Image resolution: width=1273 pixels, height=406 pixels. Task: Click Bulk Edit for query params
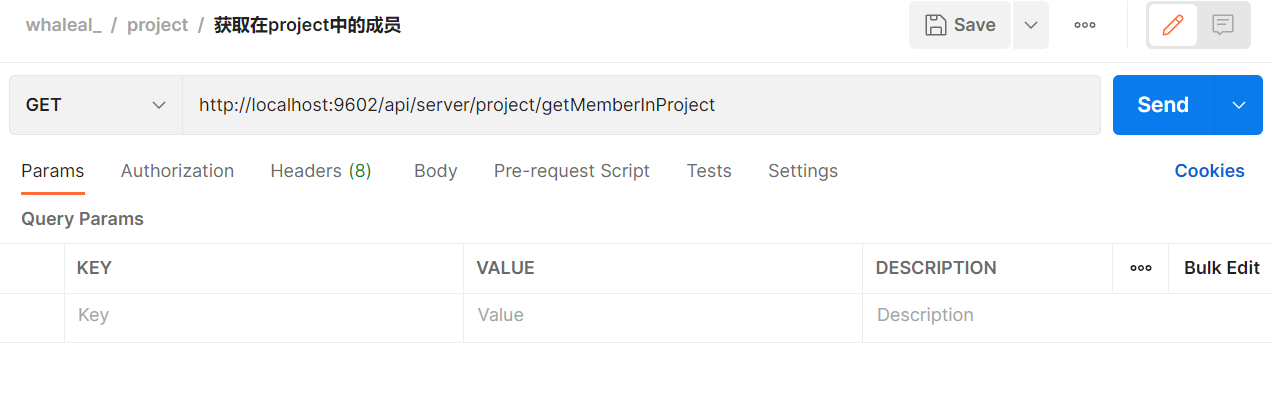click(x=1222, y=268)
